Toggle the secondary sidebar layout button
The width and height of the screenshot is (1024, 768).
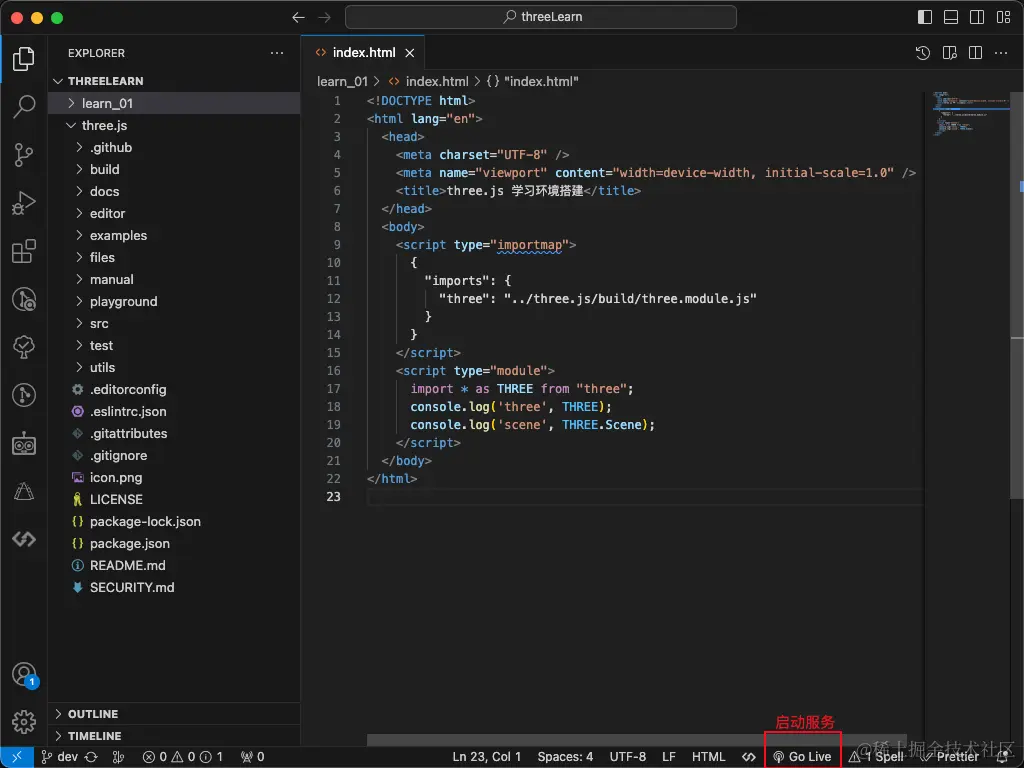point(976,17)
